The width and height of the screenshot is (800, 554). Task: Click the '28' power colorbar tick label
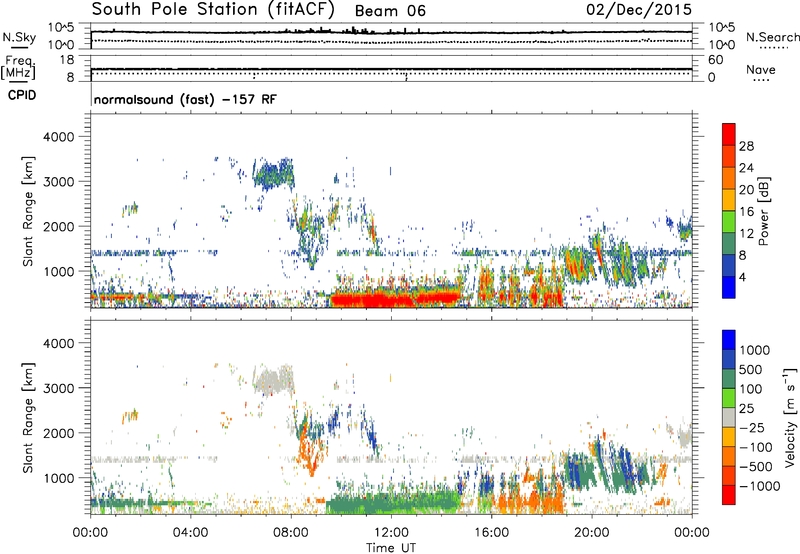(x=746, y=146)
